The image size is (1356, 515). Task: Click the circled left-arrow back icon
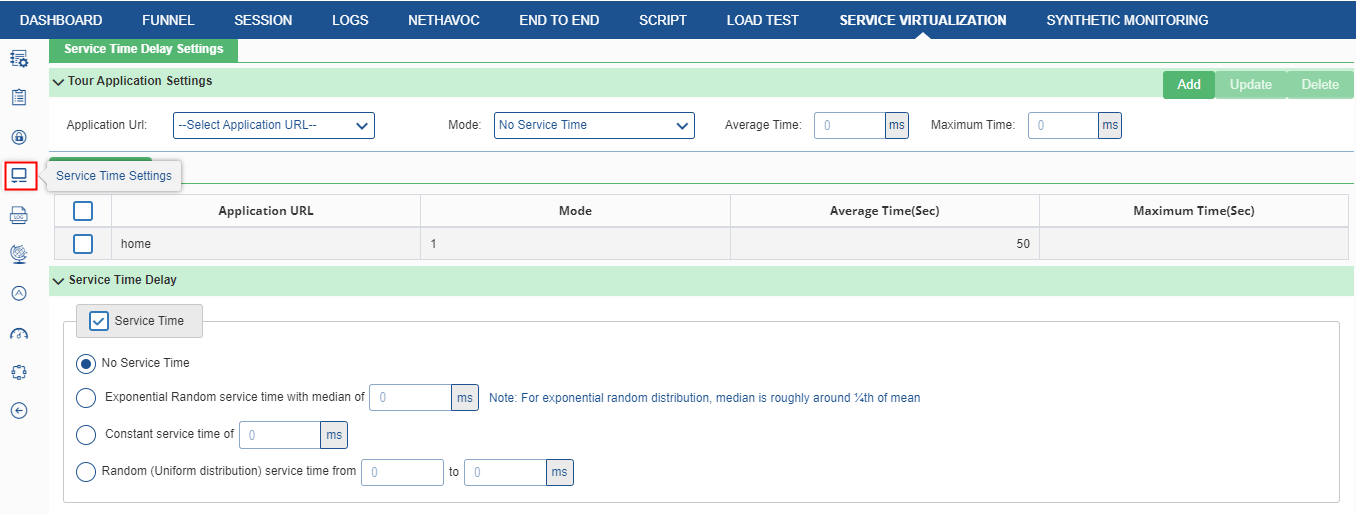point(18,411)
